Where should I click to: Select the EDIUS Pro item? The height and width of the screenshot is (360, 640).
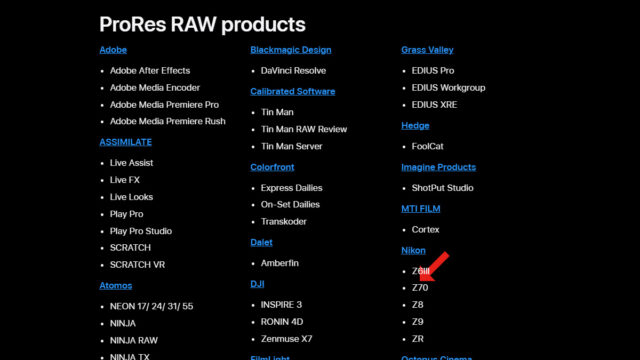(x=433, y=71)
